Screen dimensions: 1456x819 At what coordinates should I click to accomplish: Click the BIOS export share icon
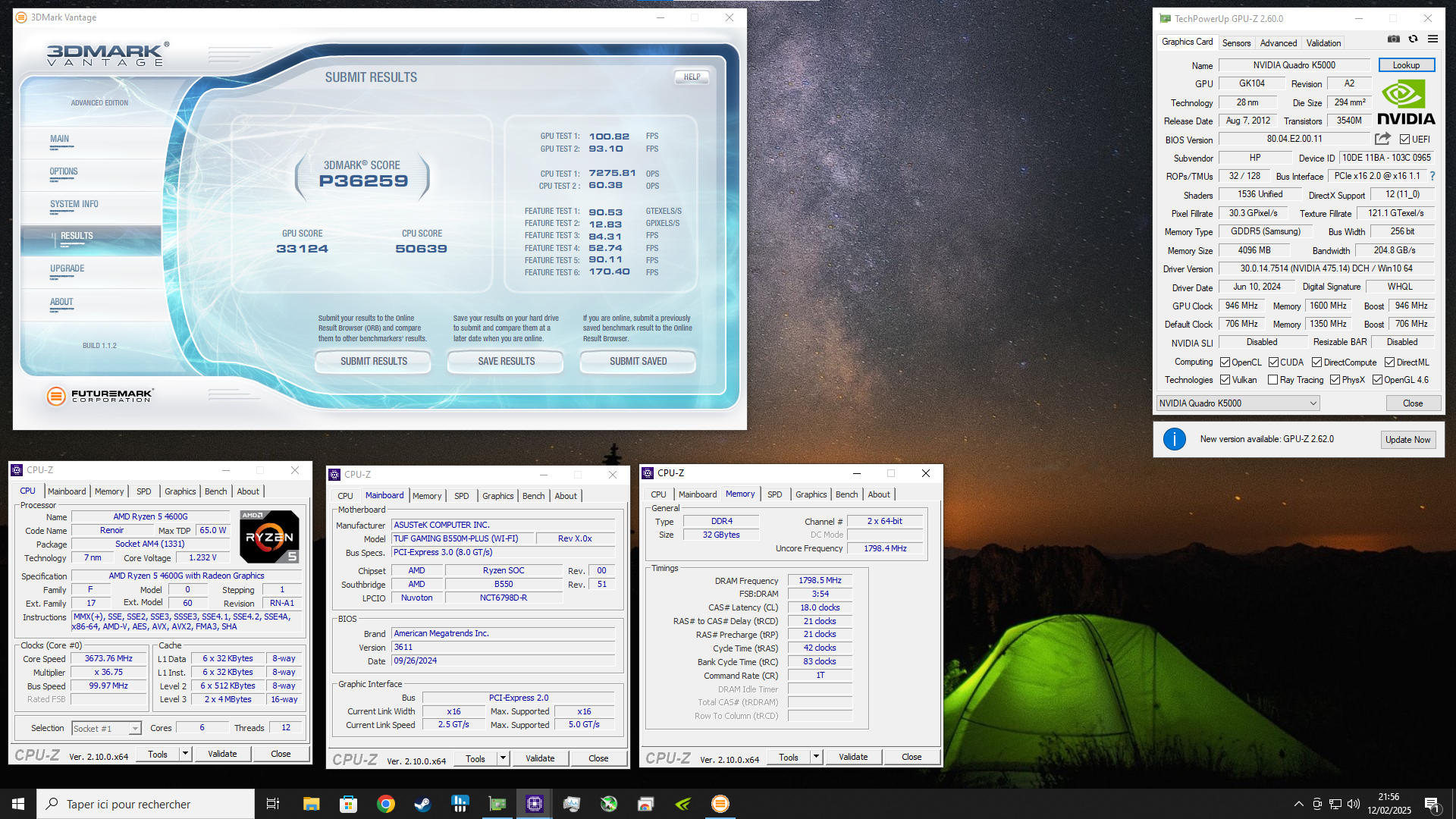click(1382, 139)
